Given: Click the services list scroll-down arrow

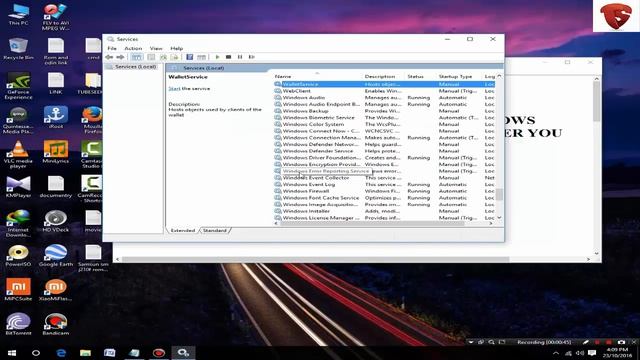Looking at the screenshot, I should (x=499, y=218).
